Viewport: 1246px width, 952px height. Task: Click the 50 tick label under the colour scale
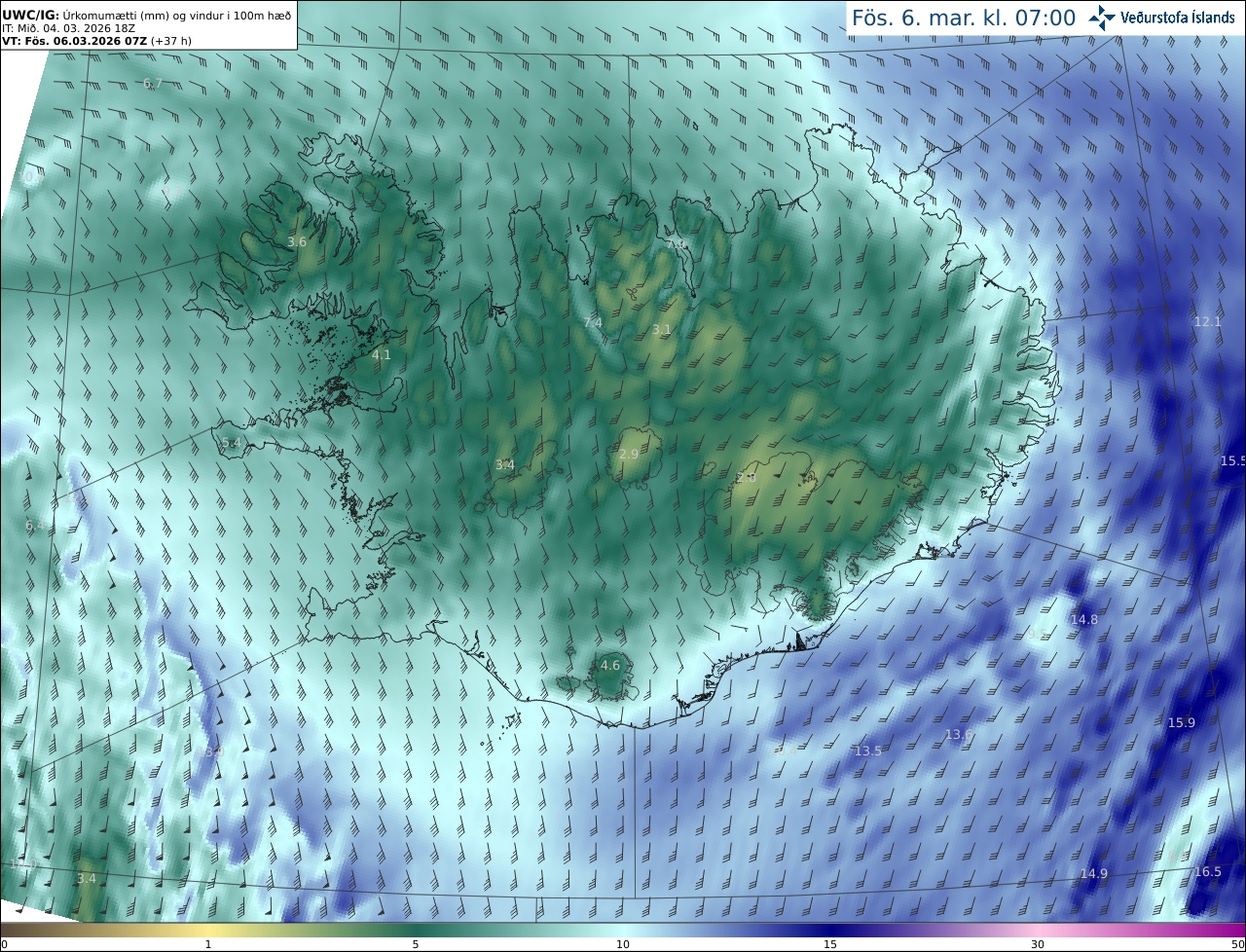[1237, 944]
